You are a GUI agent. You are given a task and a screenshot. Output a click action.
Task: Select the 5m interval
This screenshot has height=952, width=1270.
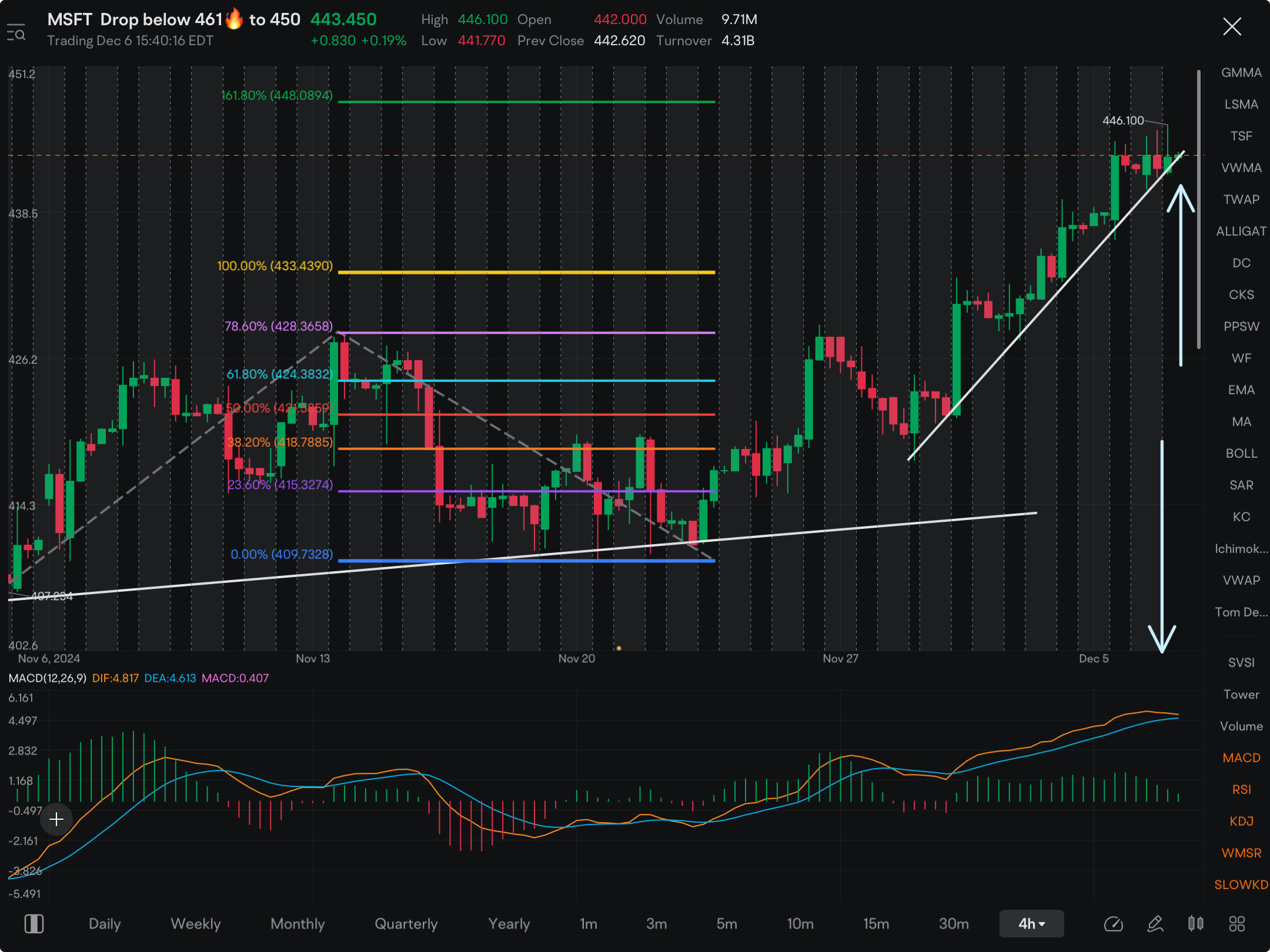[x=727, y=924]
